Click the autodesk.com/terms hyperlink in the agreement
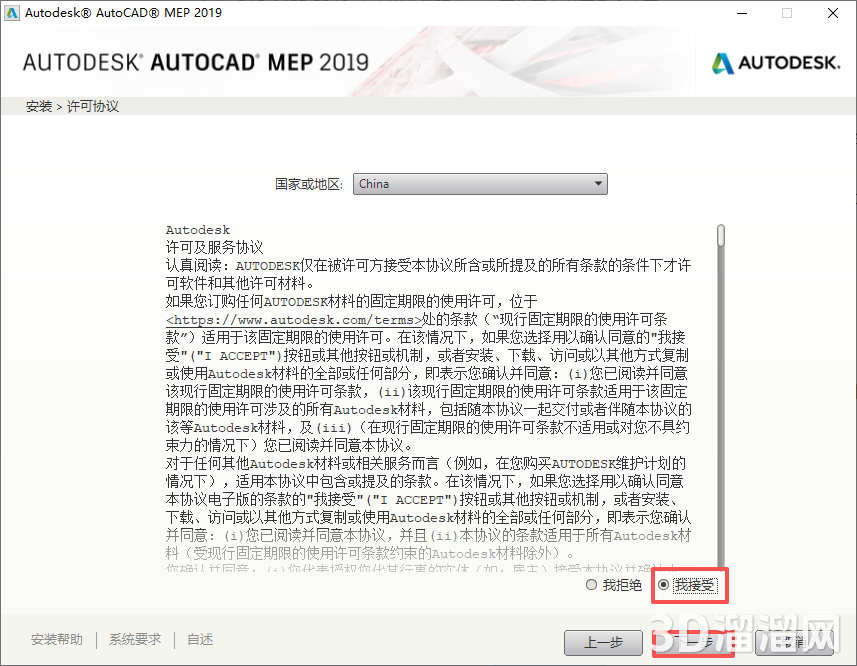 click(294, 320)
